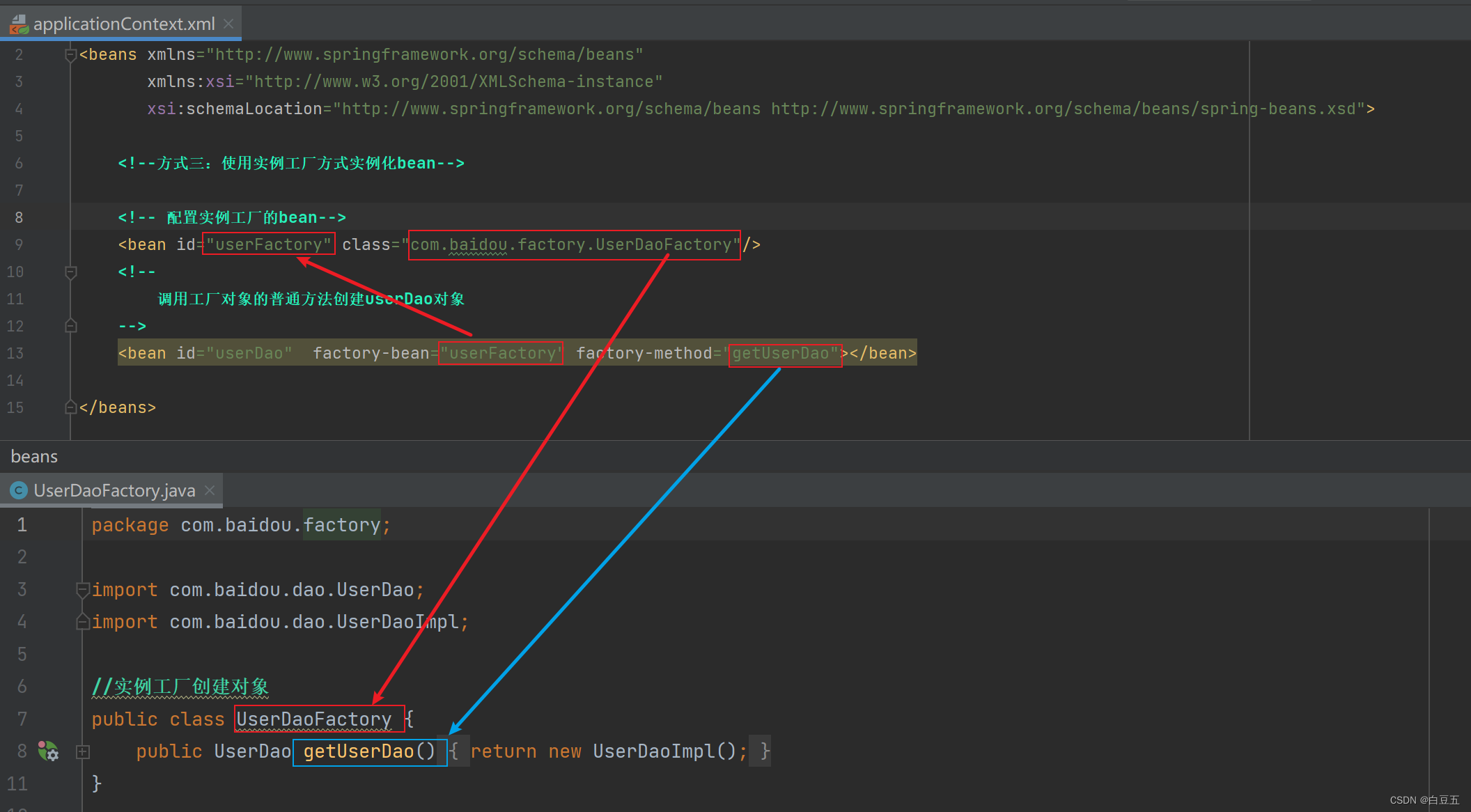Collapse the imports fold marker at line 3

click(x=82, y=590)
